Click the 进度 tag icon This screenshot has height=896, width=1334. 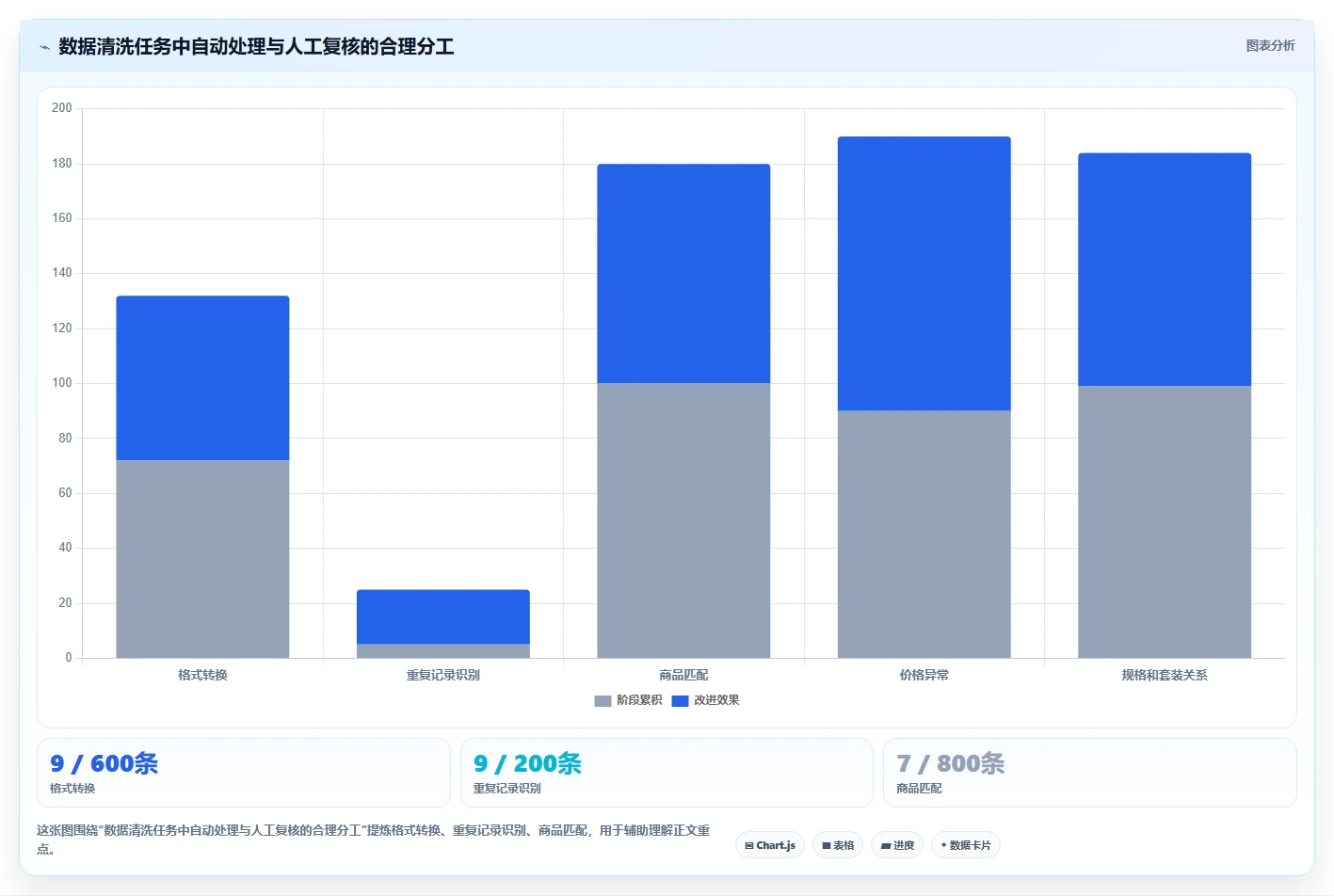[886, 846]
